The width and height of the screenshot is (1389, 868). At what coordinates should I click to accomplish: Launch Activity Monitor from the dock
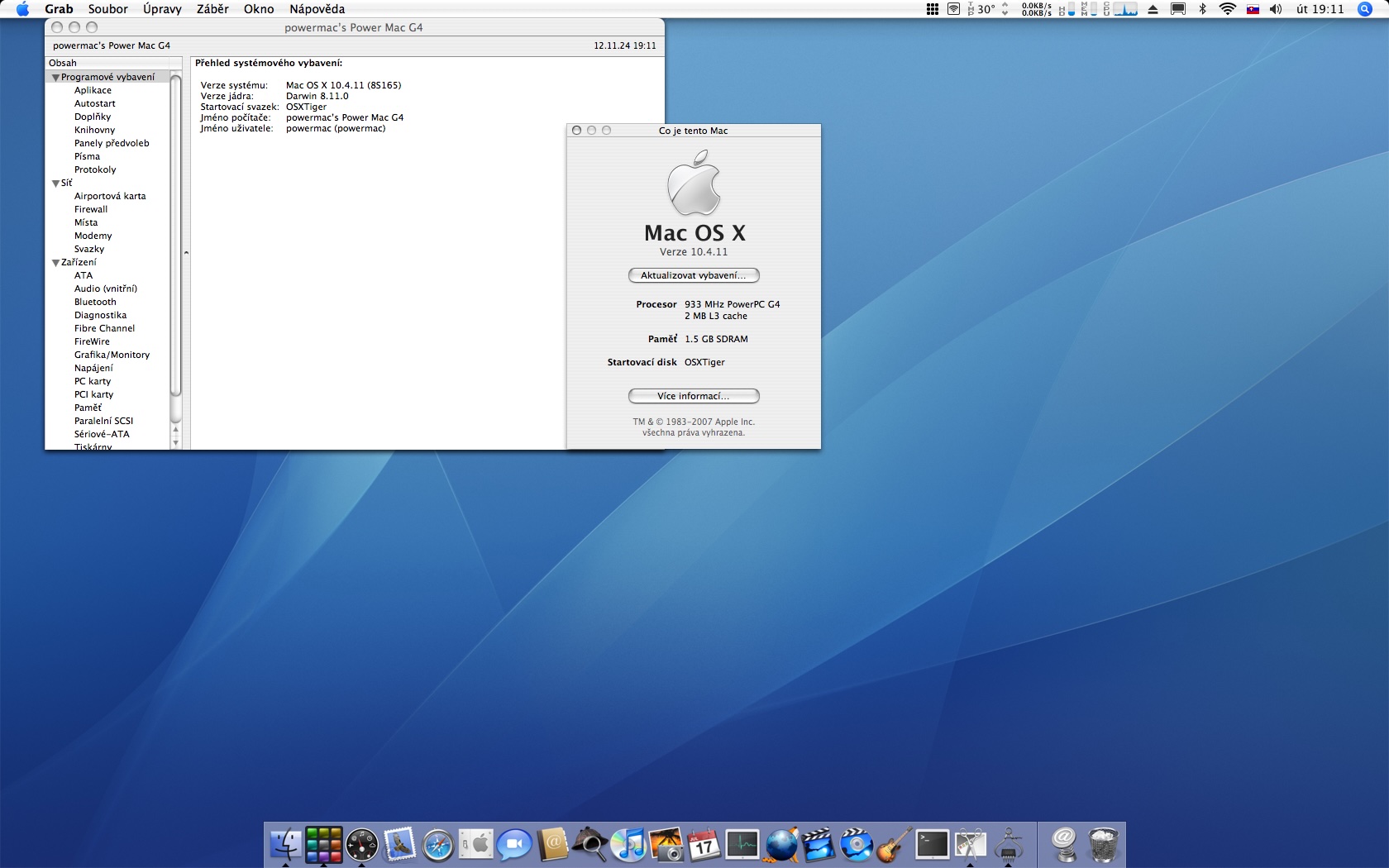(x=742, y=844)
